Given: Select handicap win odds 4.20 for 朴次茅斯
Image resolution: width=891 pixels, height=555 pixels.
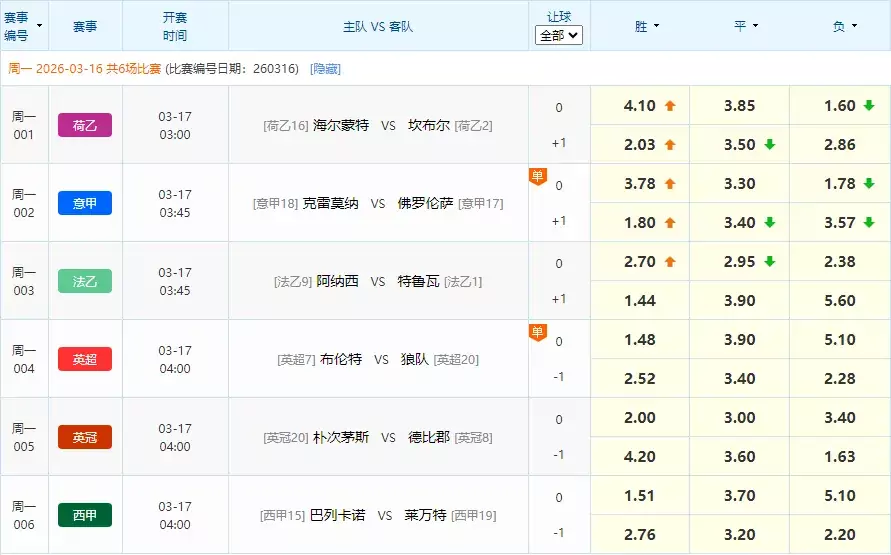Looking at the screenshot, I should 640,456.
